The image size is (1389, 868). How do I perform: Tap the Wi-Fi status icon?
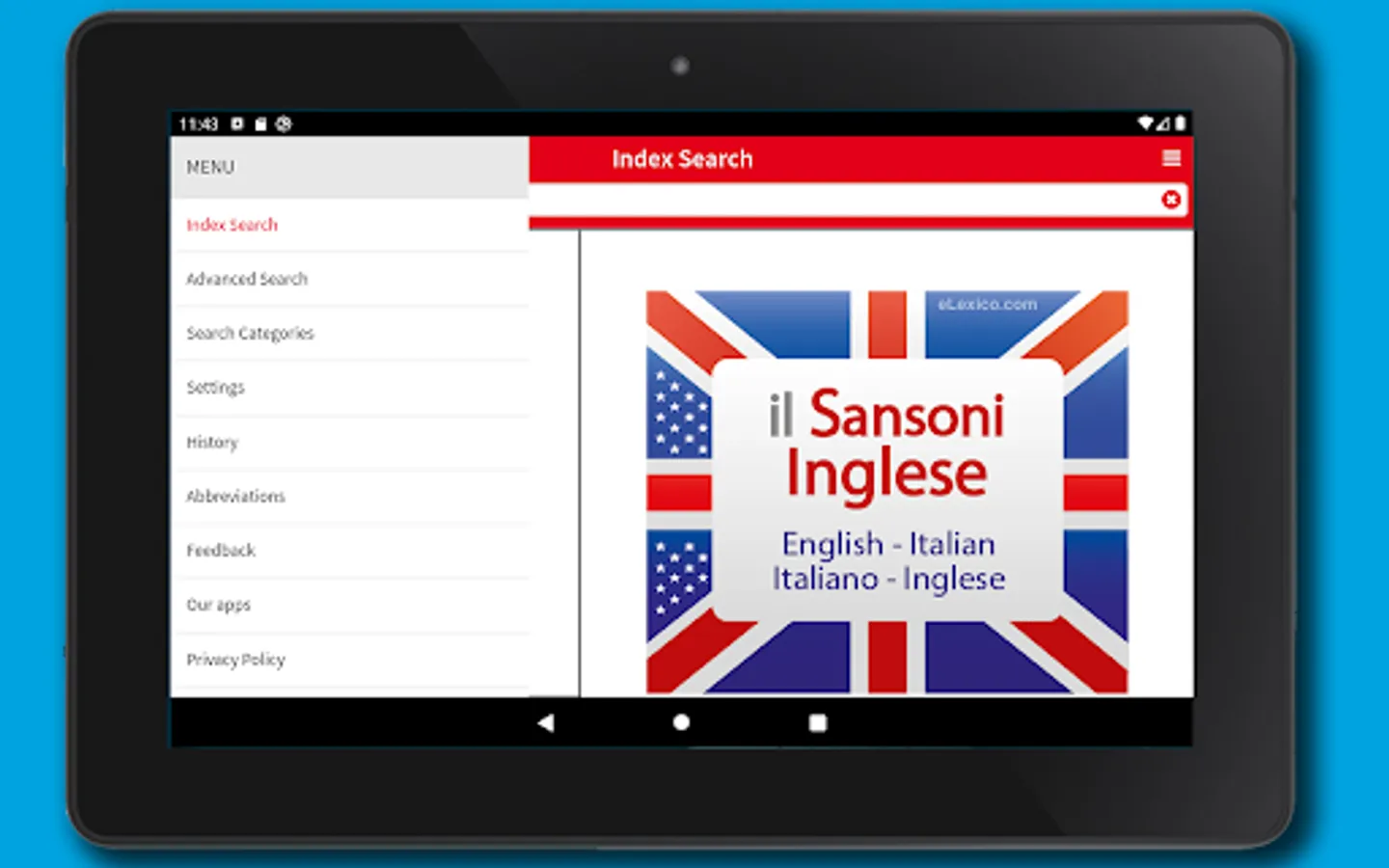(x=1146, y=123)
